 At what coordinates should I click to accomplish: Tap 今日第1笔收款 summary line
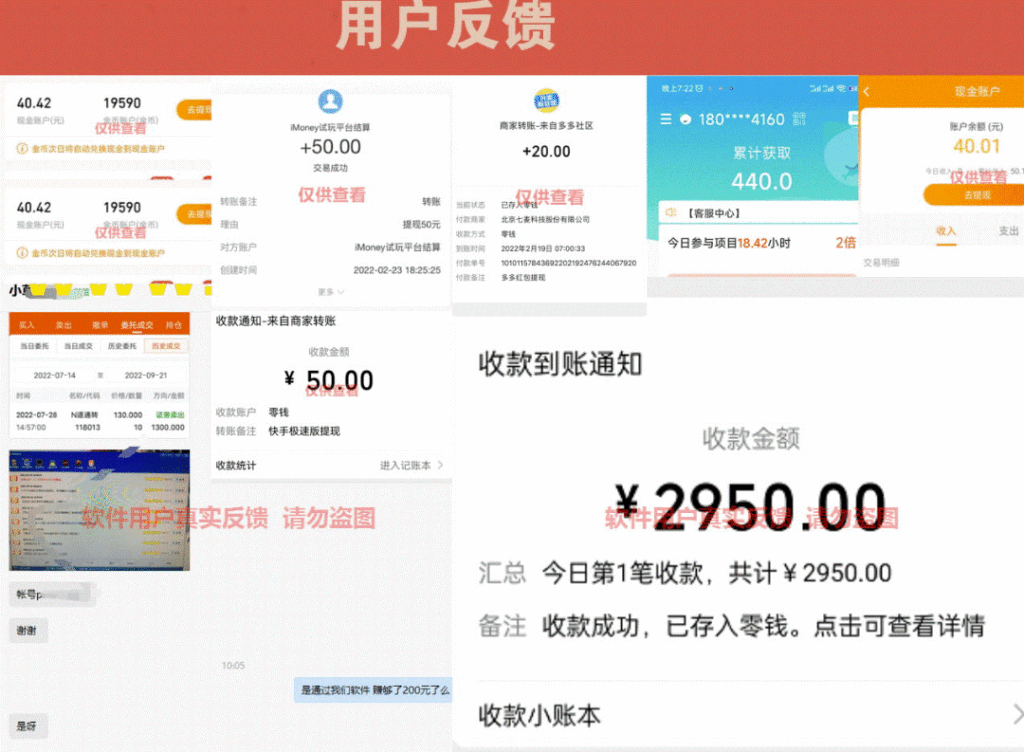[717, 573]
